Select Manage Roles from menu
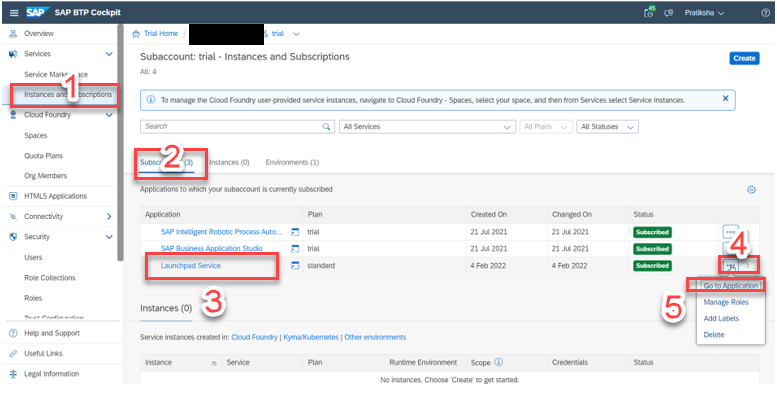 (726, 302)
